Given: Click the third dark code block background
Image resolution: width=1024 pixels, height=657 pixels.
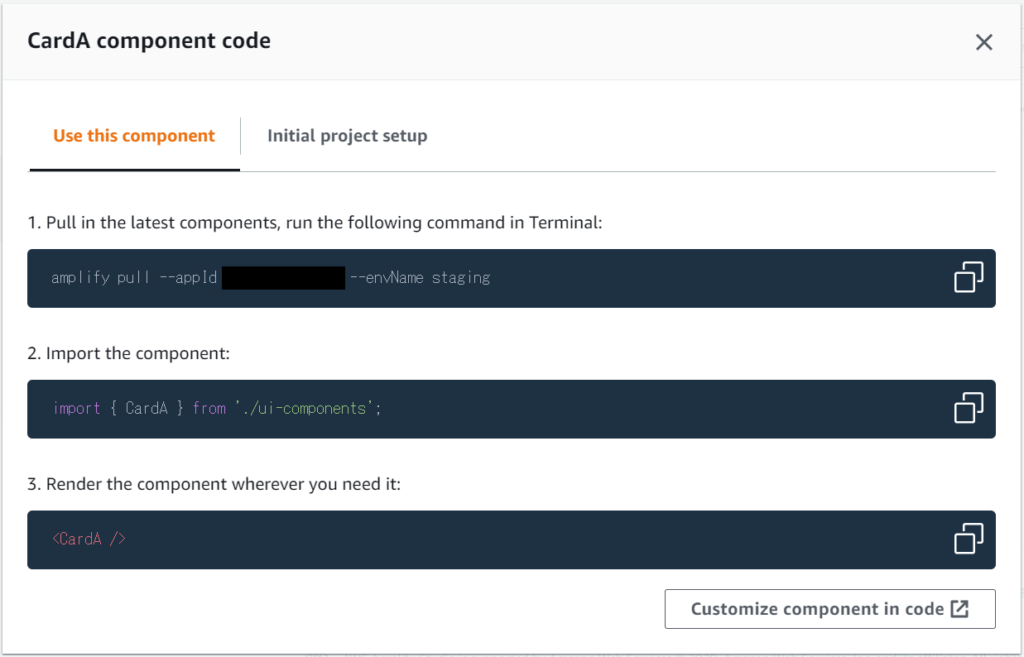Looking at the screenshot, I should click(511, 539).
